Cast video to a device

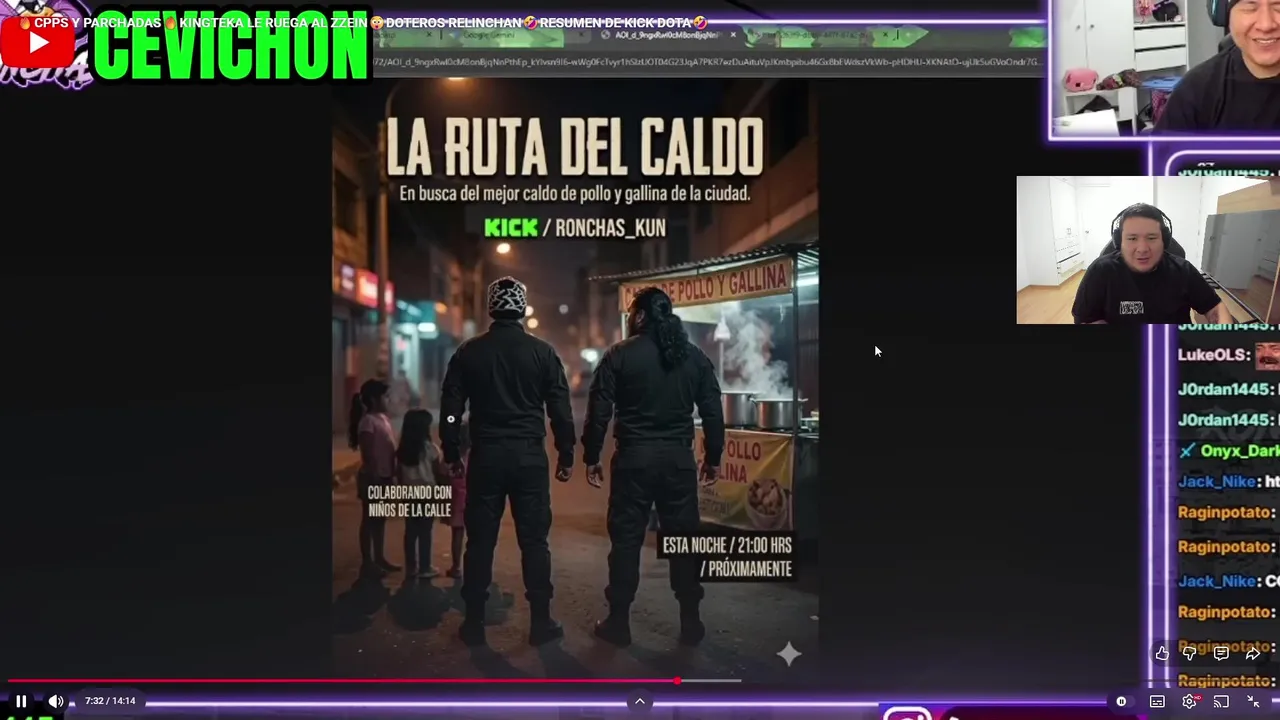tap(1221, 701)
